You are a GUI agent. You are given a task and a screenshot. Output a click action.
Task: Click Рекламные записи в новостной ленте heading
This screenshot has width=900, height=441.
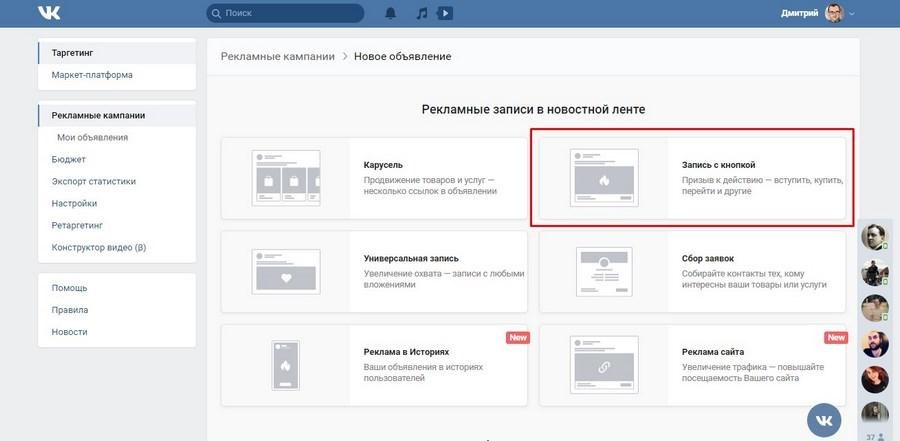(533, 109)
